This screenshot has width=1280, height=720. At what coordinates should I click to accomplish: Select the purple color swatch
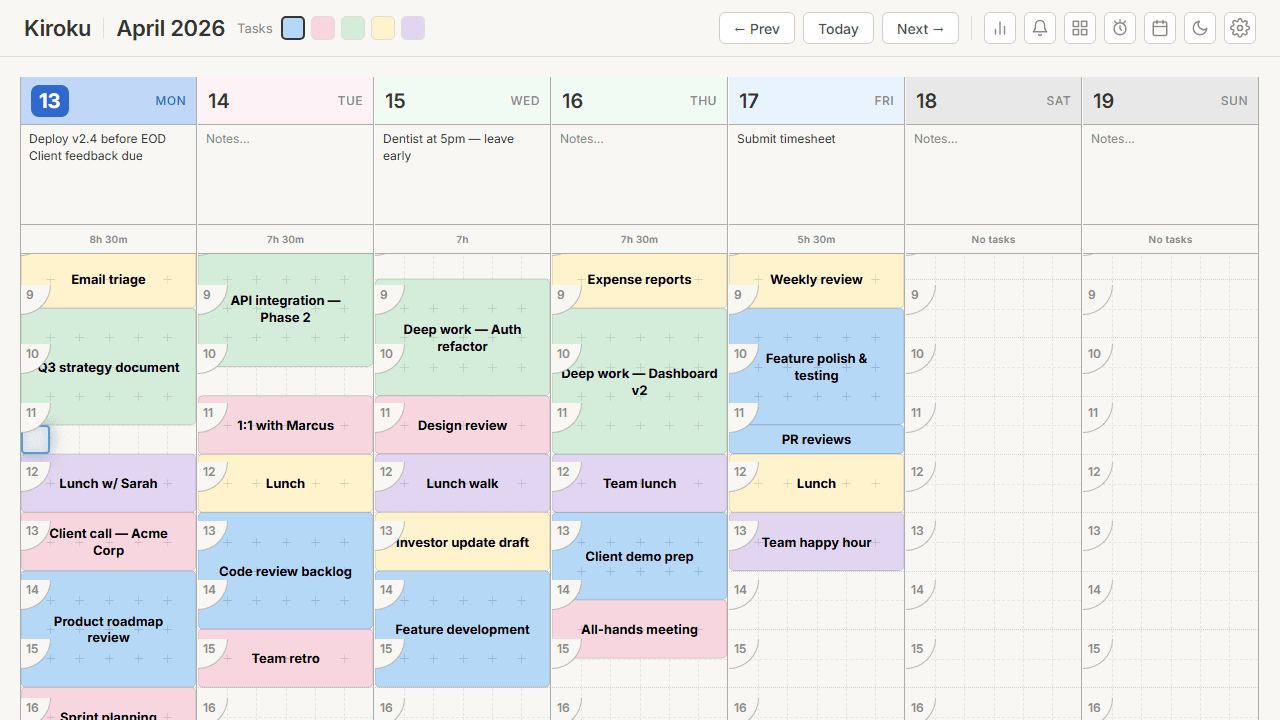point(412,28)
